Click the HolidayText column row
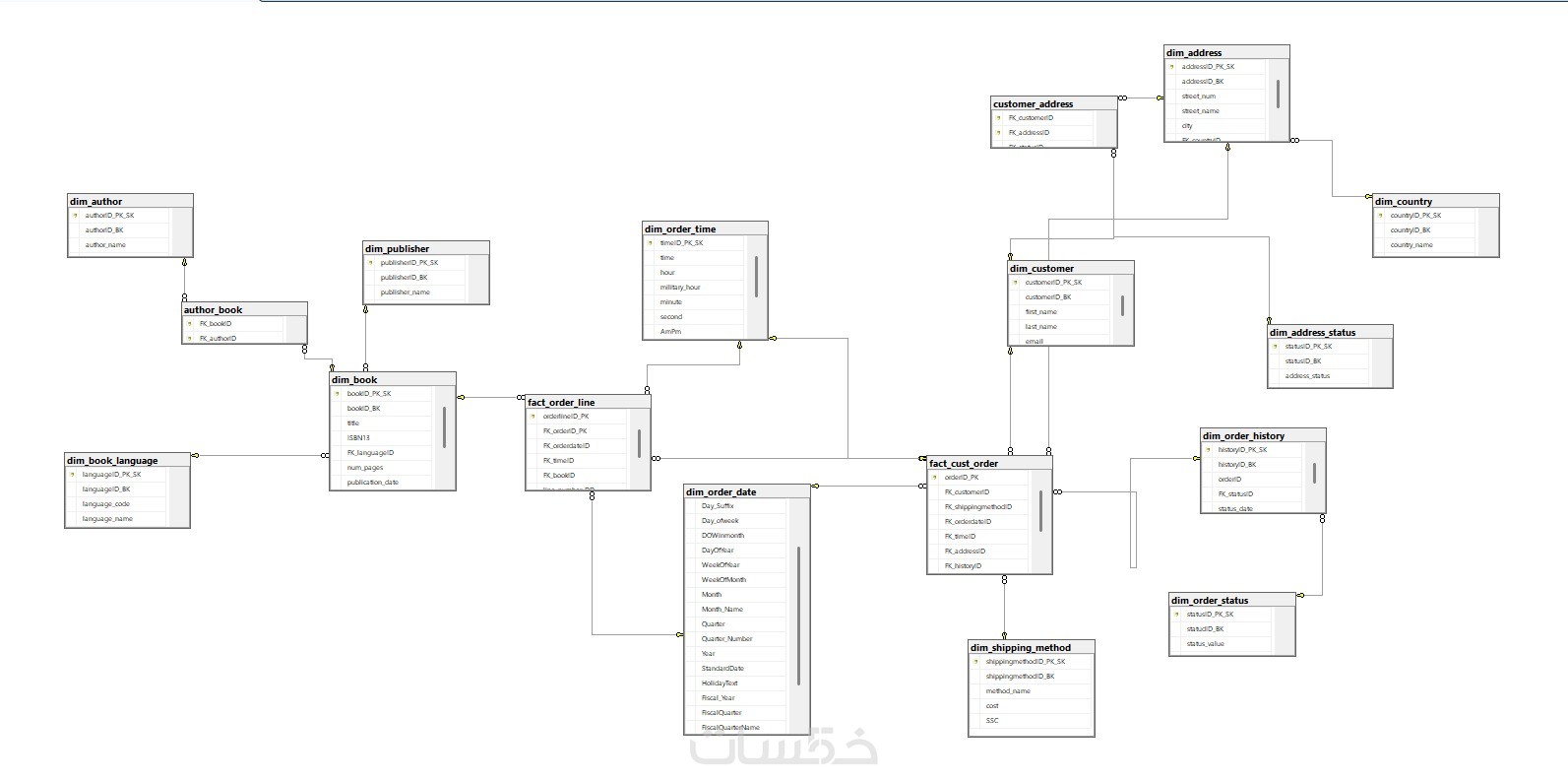 coord(735,683)
